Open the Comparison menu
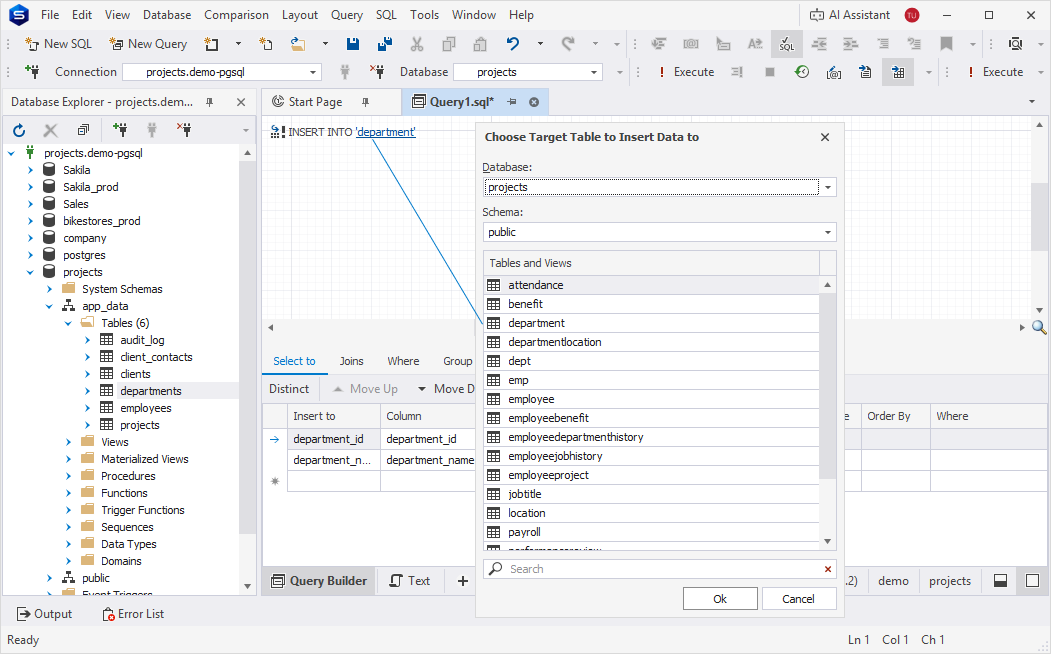Viewport: 1051px width, 654px height. click(236, 15)
